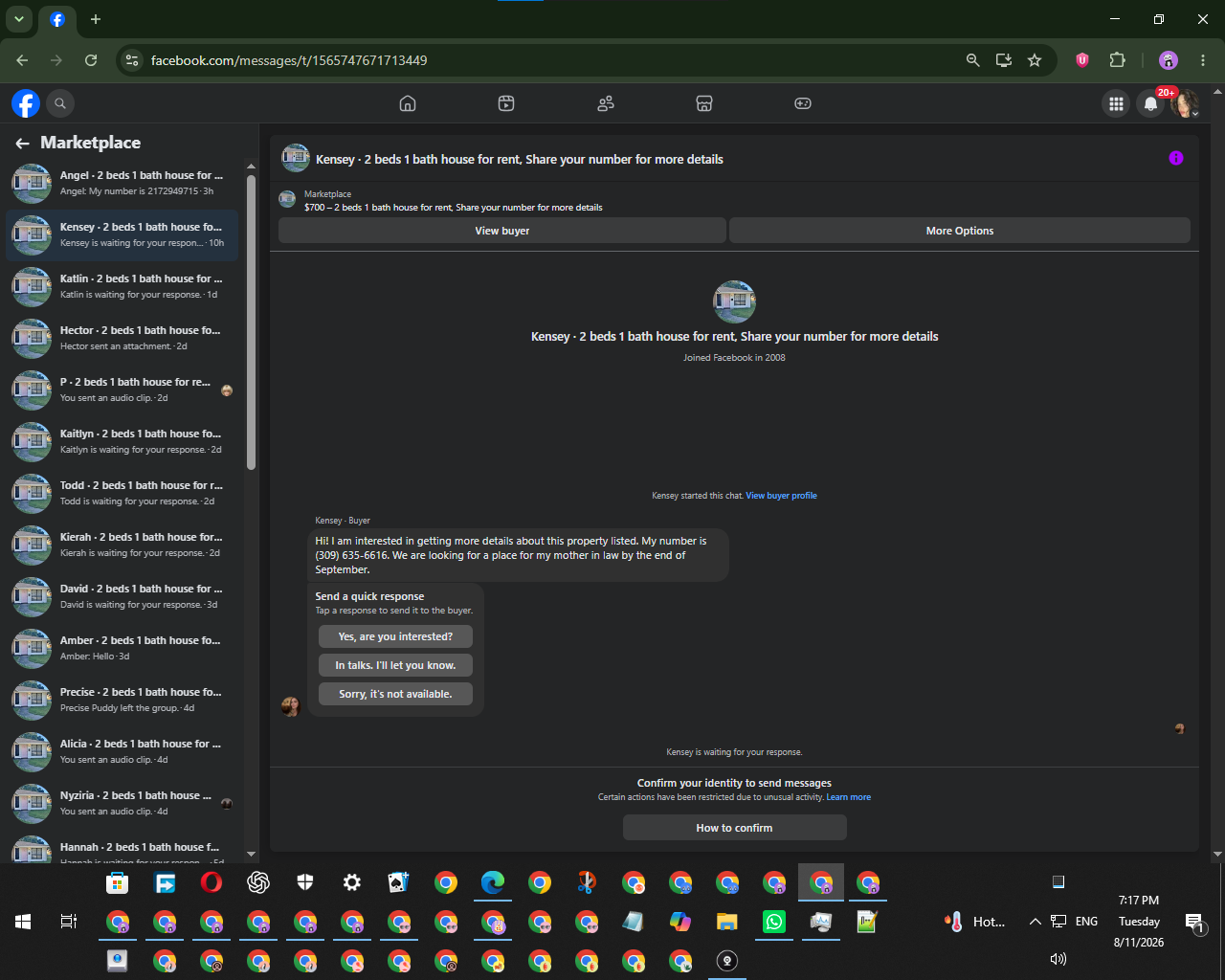The width and height of the screenshot is (1225, 980).
Task: Click the volume speaker icon
Action: 1058,959
